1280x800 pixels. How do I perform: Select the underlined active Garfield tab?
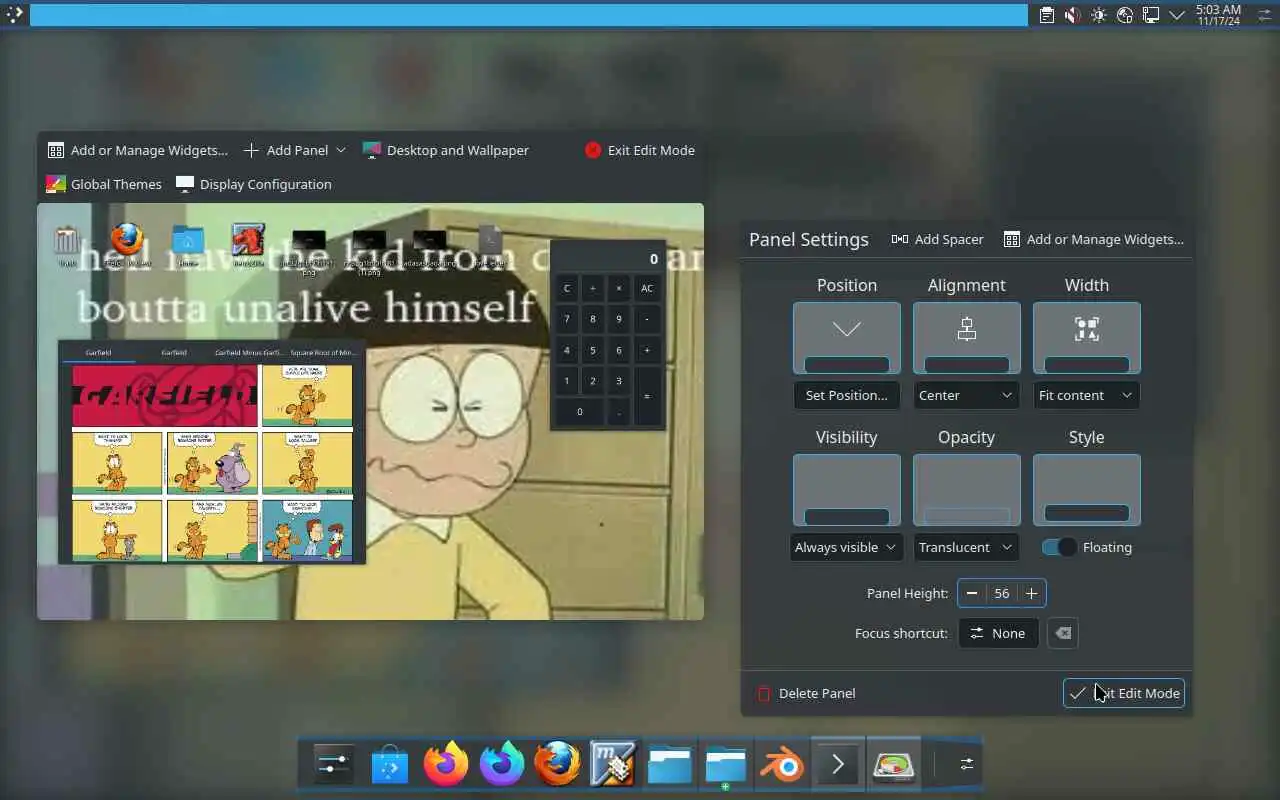98,353
